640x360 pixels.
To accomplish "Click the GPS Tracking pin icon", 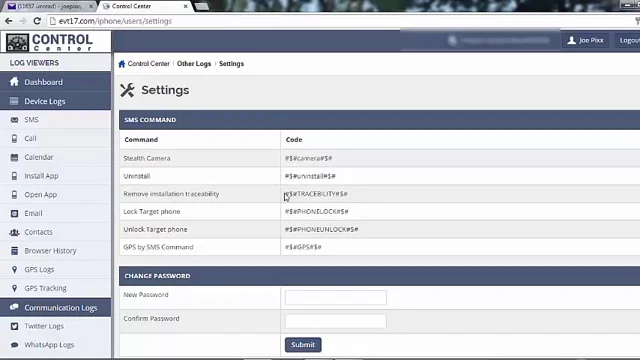I will click(14, 288).
